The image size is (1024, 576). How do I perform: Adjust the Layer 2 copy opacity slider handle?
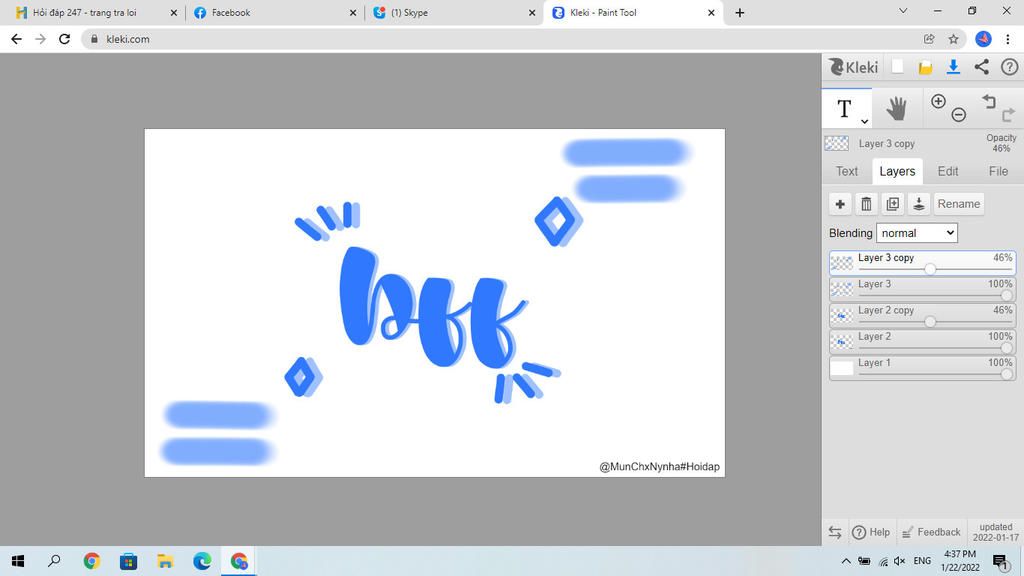coord(930,321)
